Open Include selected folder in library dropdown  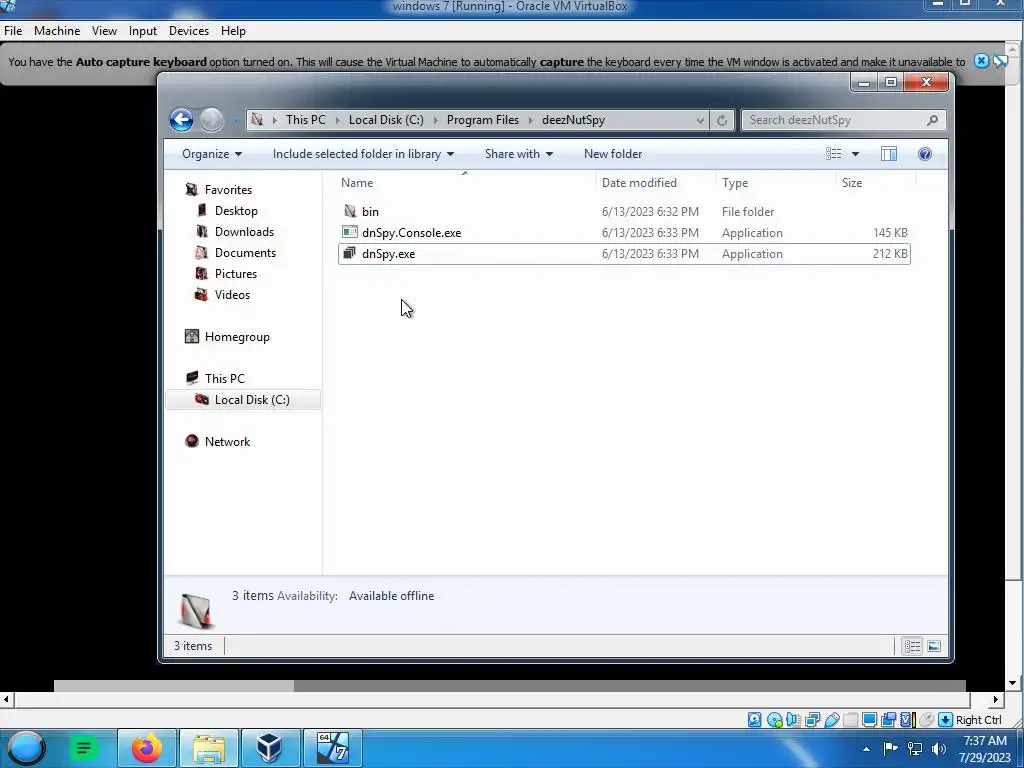click(363, 153)
